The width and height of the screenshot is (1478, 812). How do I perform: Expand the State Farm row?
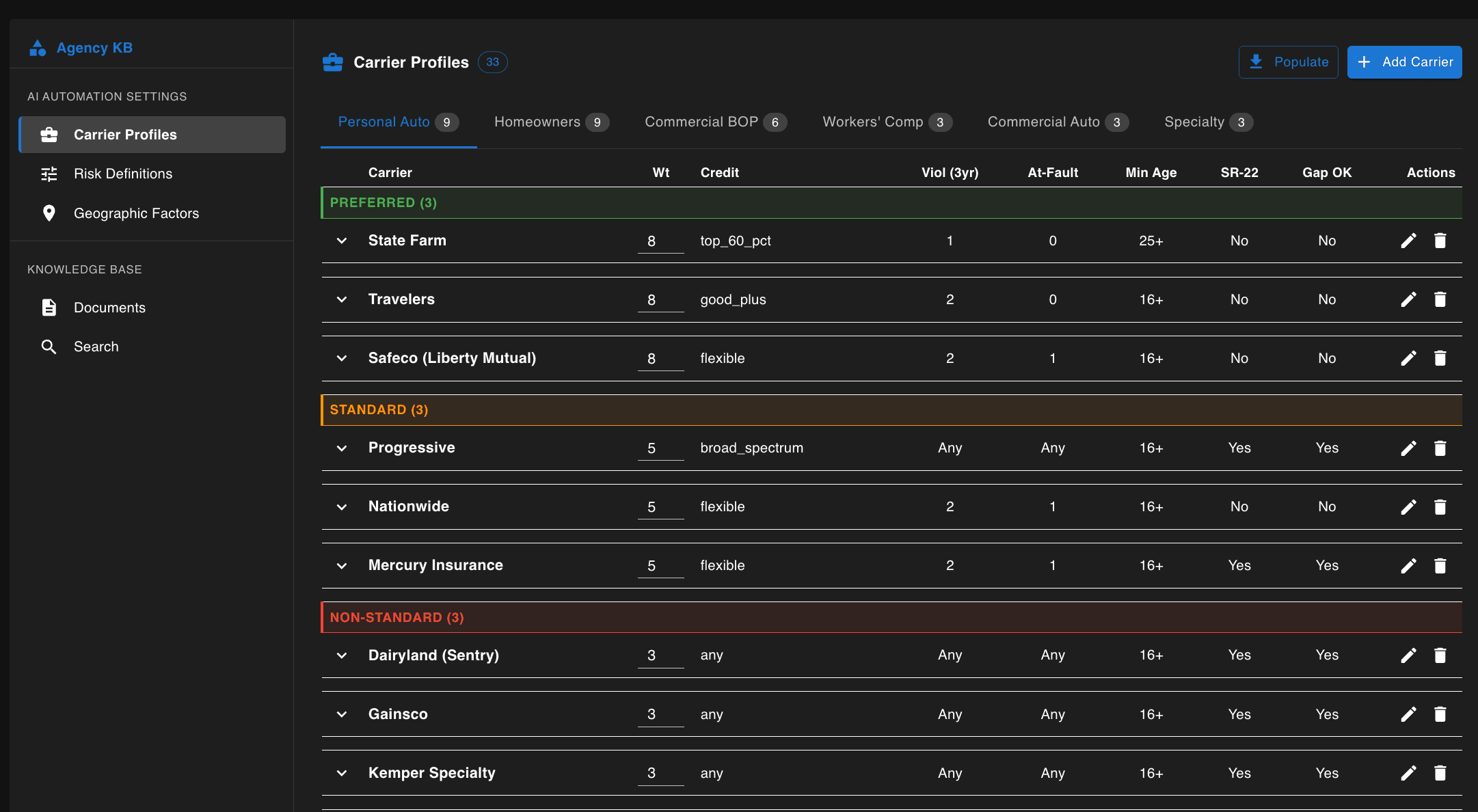pos(342,241)
